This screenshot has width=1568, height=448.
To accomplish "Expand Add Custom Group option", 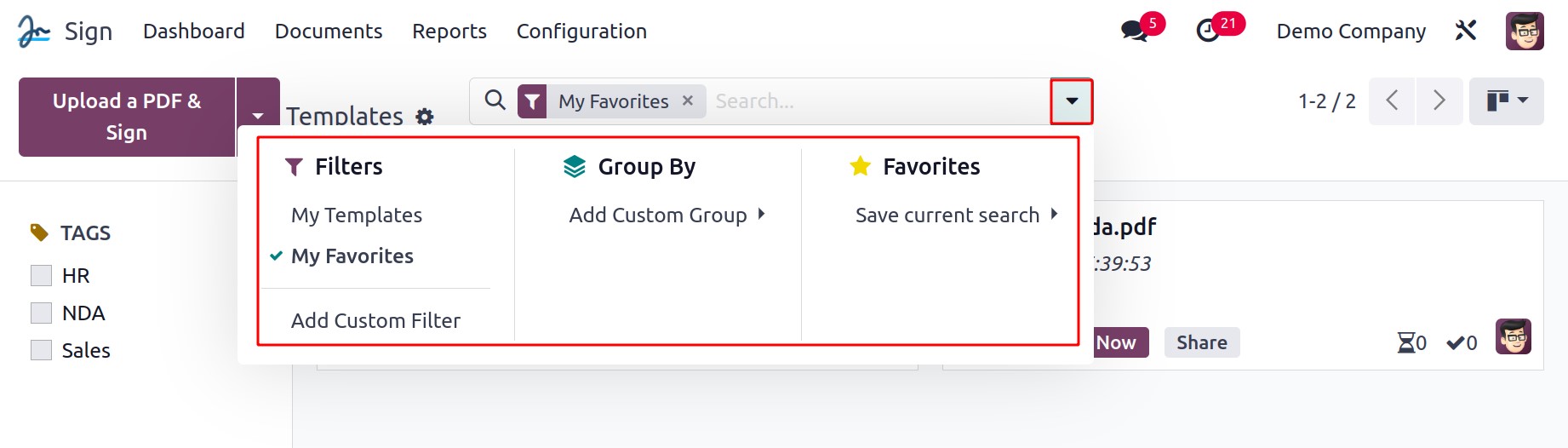I will tap(667, 215).
